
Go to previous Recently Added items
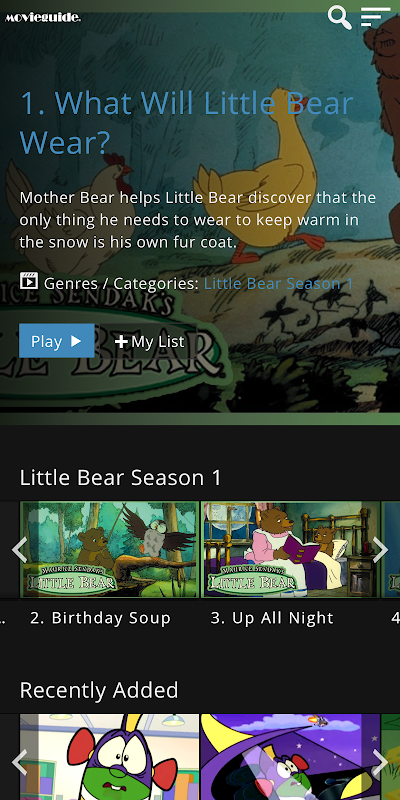pos(19,762)
